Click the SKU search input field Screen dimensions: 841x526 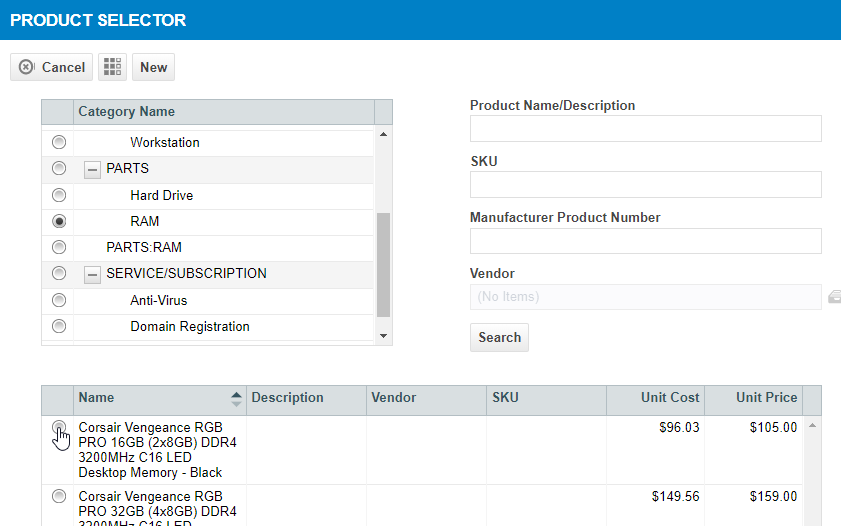click(x=645, y=185)
